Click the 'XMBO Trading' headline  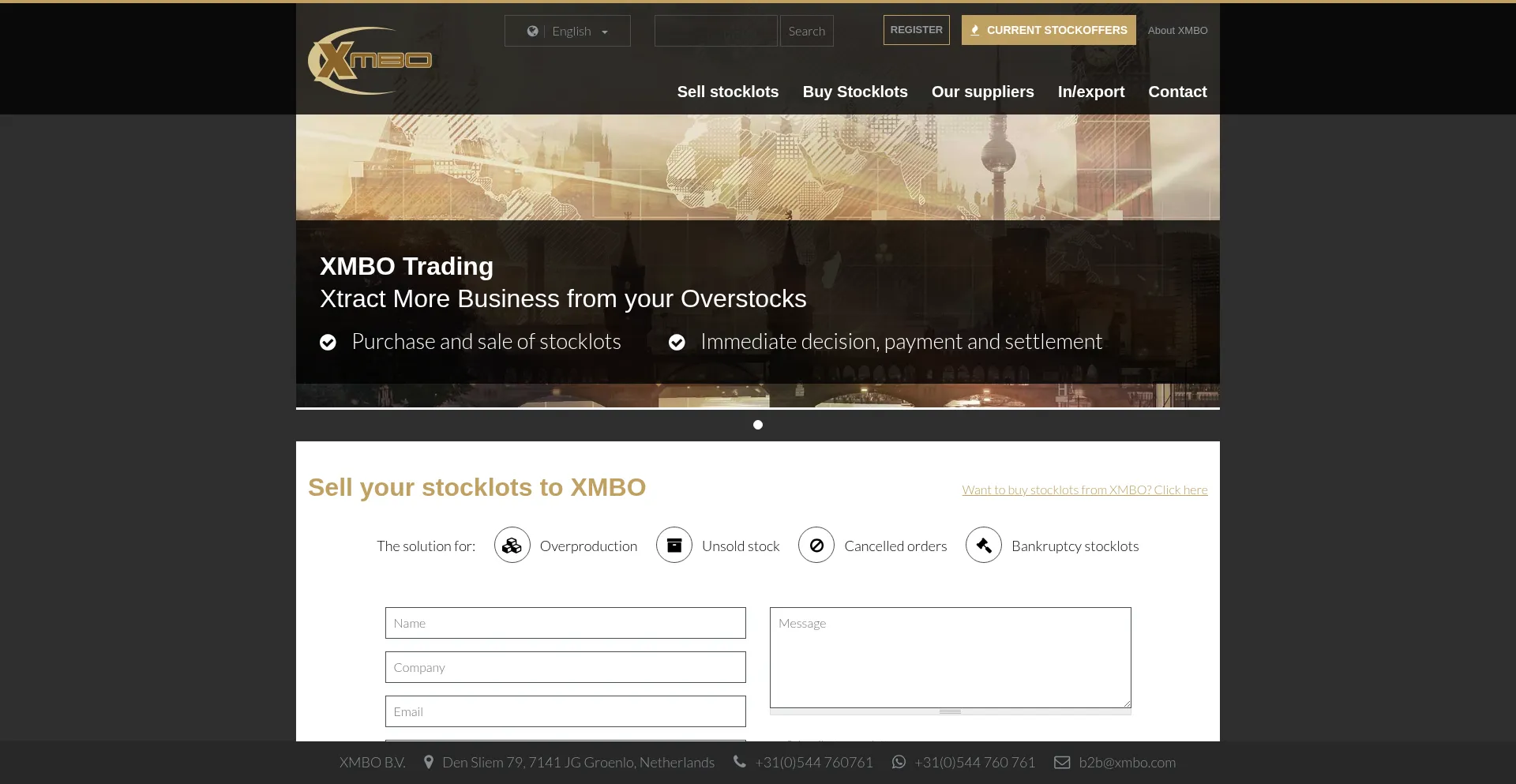407,266
